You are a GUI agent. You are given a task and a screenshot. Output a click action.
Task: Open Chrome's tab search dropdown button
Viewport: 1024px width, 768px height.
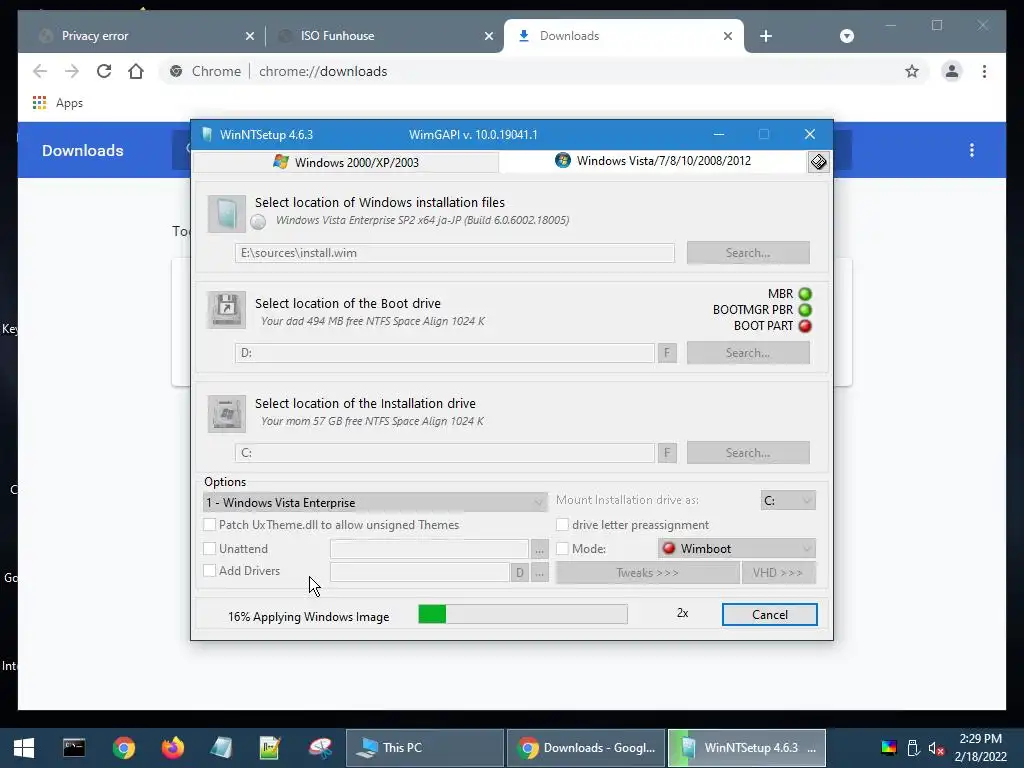[846, 36]
